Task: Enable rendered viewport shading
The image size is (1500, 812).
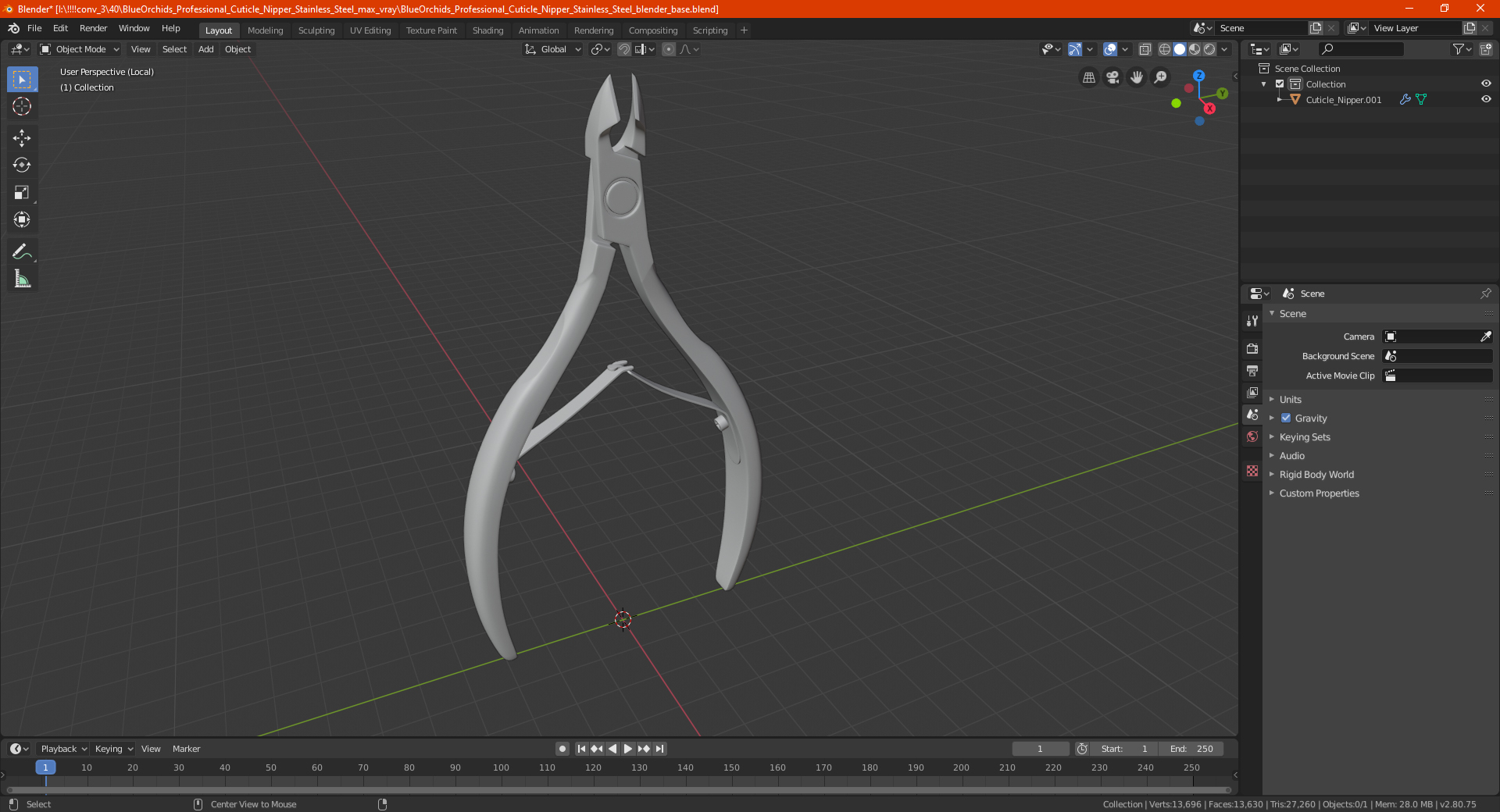Action: [1209, 49]
